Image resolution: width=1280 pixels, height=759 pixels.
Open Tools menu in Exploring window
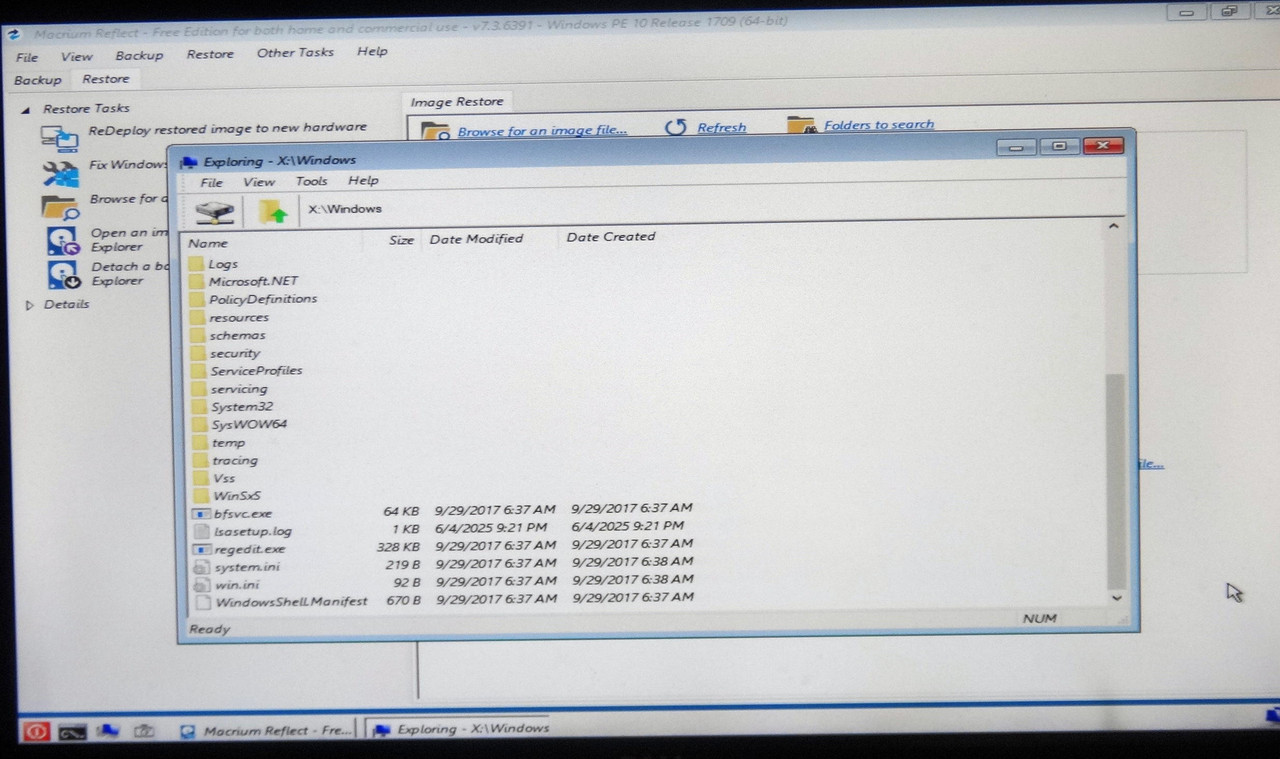click(x=311, y=181)
